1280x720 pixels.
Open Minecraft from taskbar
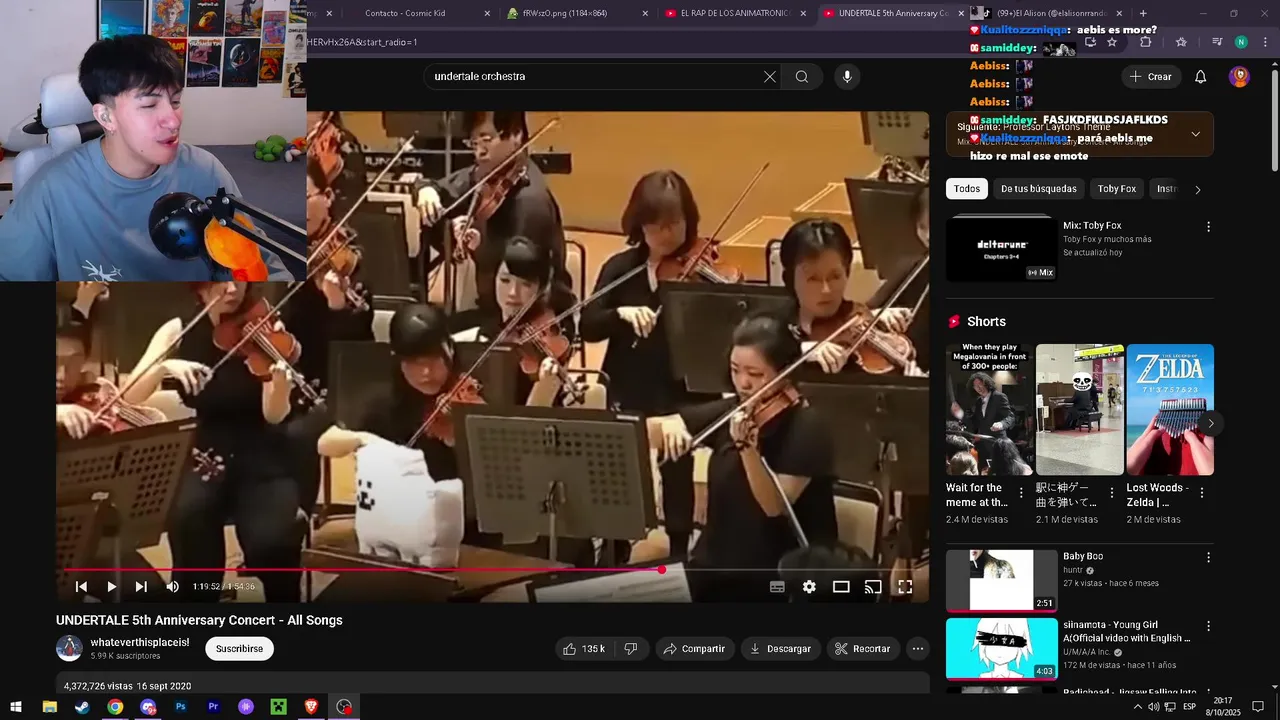(x=279, y=707)
